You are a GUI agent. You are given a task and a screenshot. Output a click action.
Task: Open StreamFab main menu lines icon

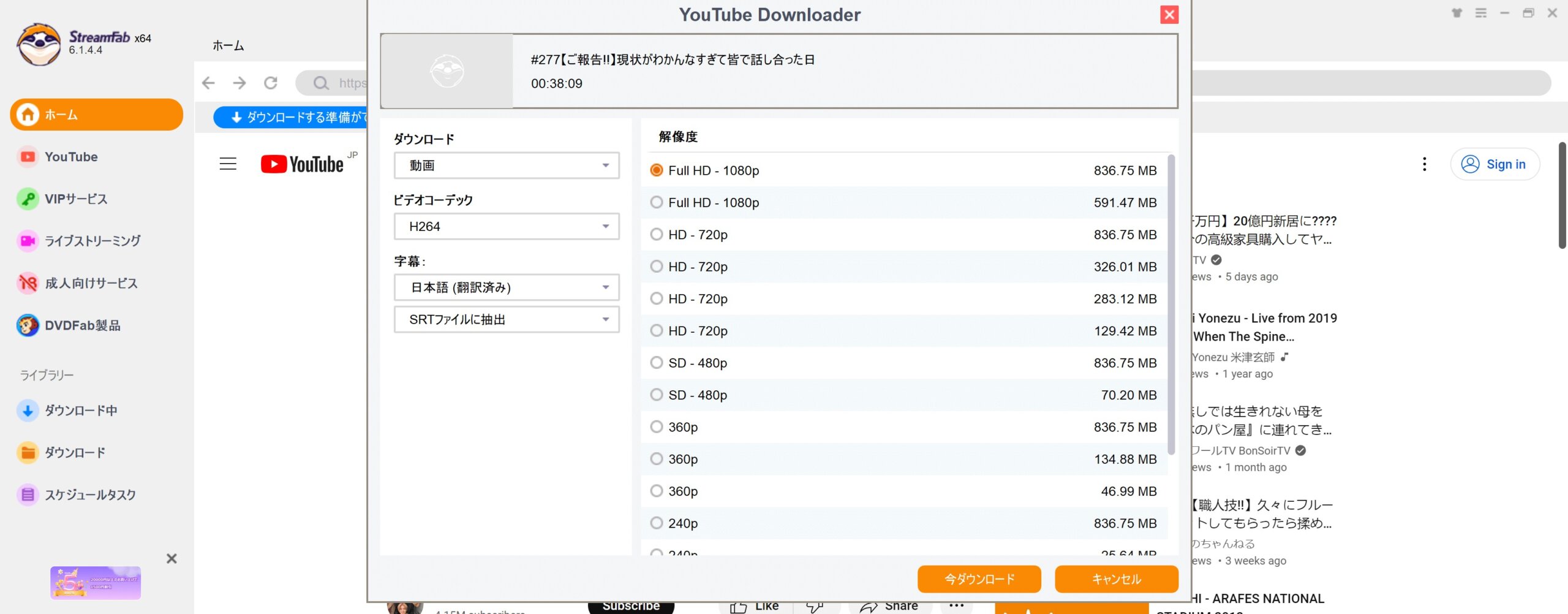click(x=1481, y=13)
